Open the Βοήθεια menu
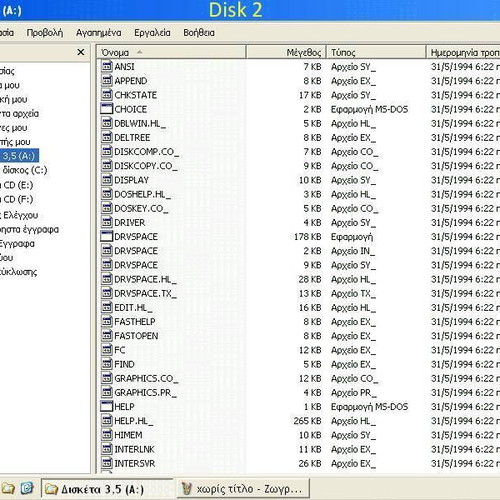The width and height of the screenshot is (500, 500). pos(199,33)
